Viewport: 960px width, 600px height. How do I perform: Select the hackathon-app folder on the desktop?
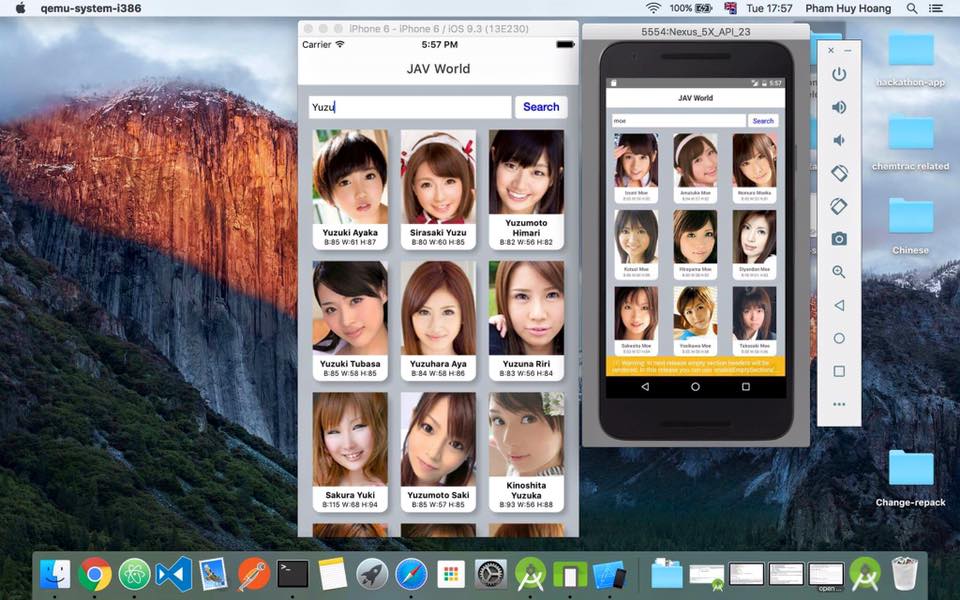[910, 50]
